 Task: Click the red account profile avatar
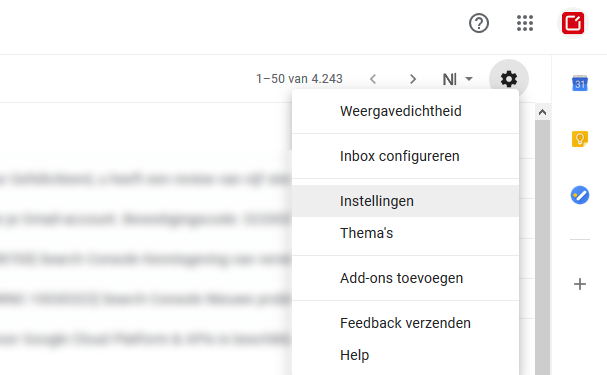tap(573, 23)
